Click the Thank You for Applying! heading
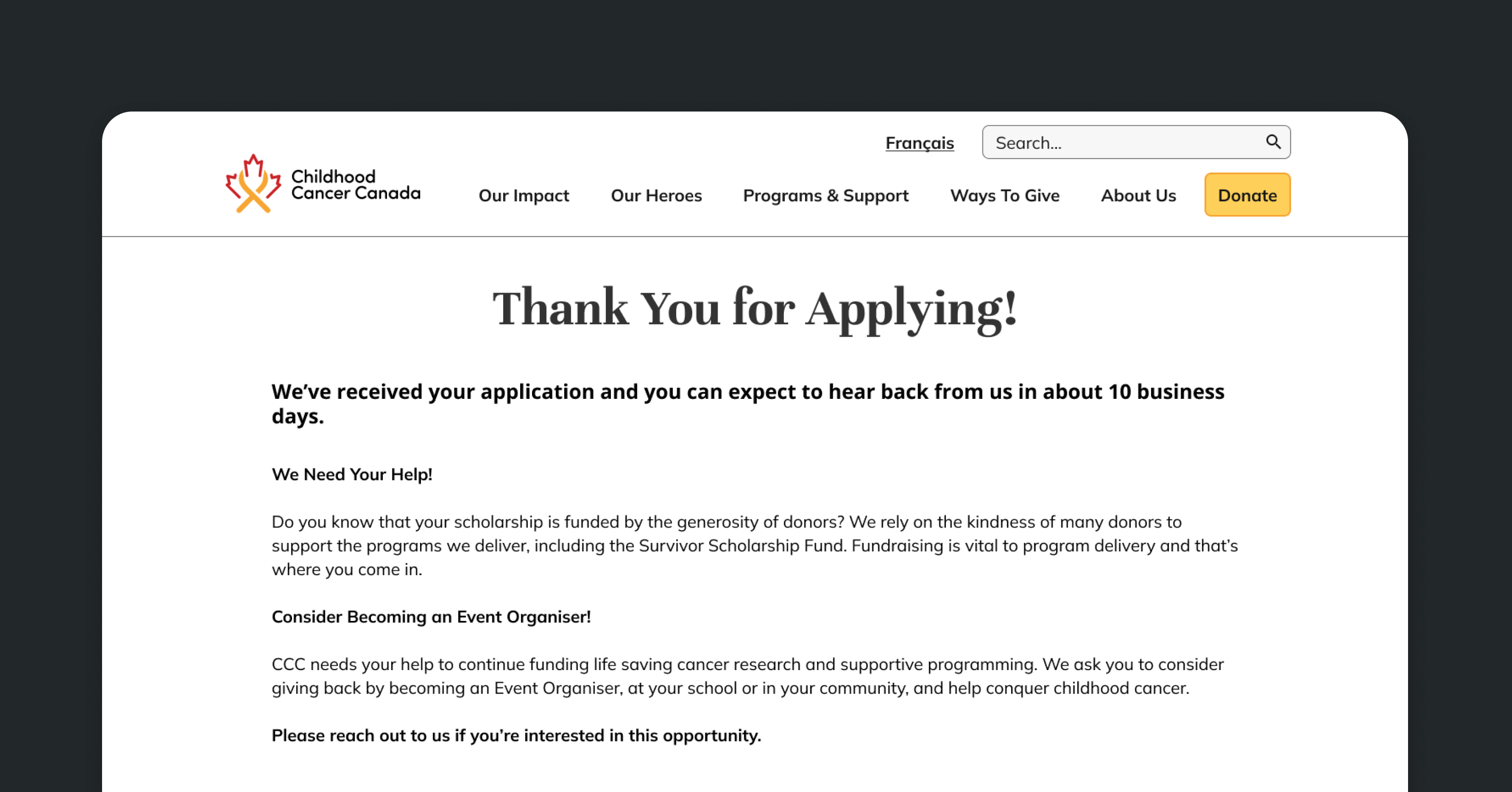The width and height of the screenshot is (1512, 792). [x=754, y=308]
